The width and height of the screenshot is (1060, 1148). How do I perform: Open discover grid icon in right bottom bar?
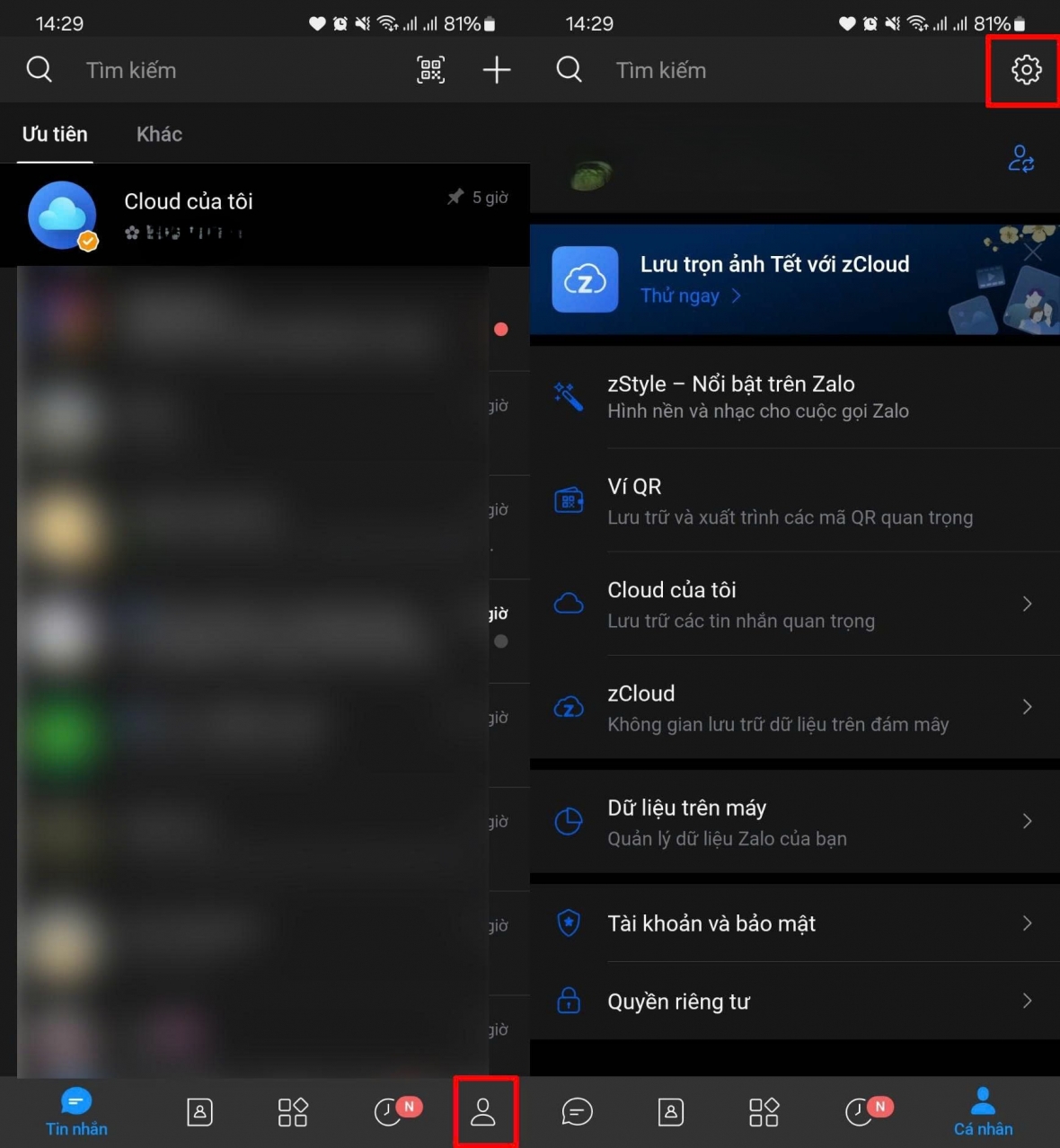(764, 1112)
